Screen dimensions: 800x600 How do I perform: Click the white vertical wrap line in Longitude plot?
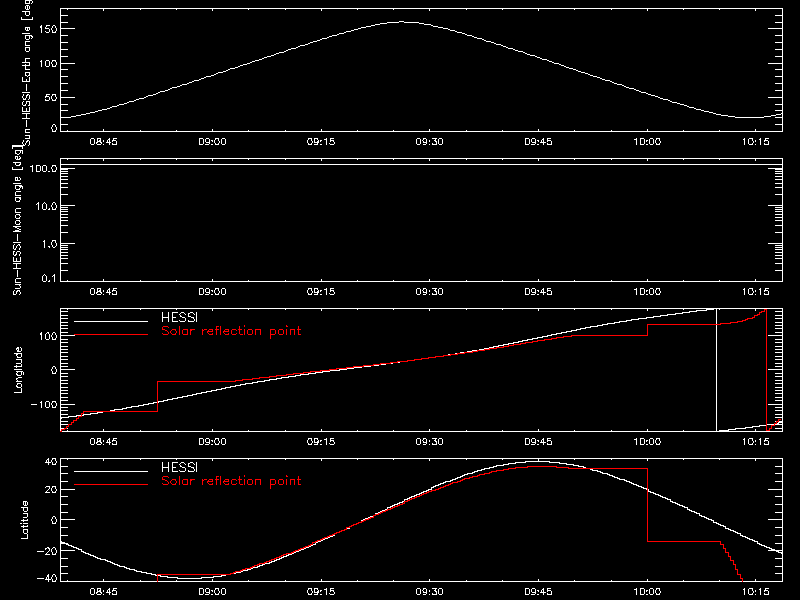click(716, 370)
